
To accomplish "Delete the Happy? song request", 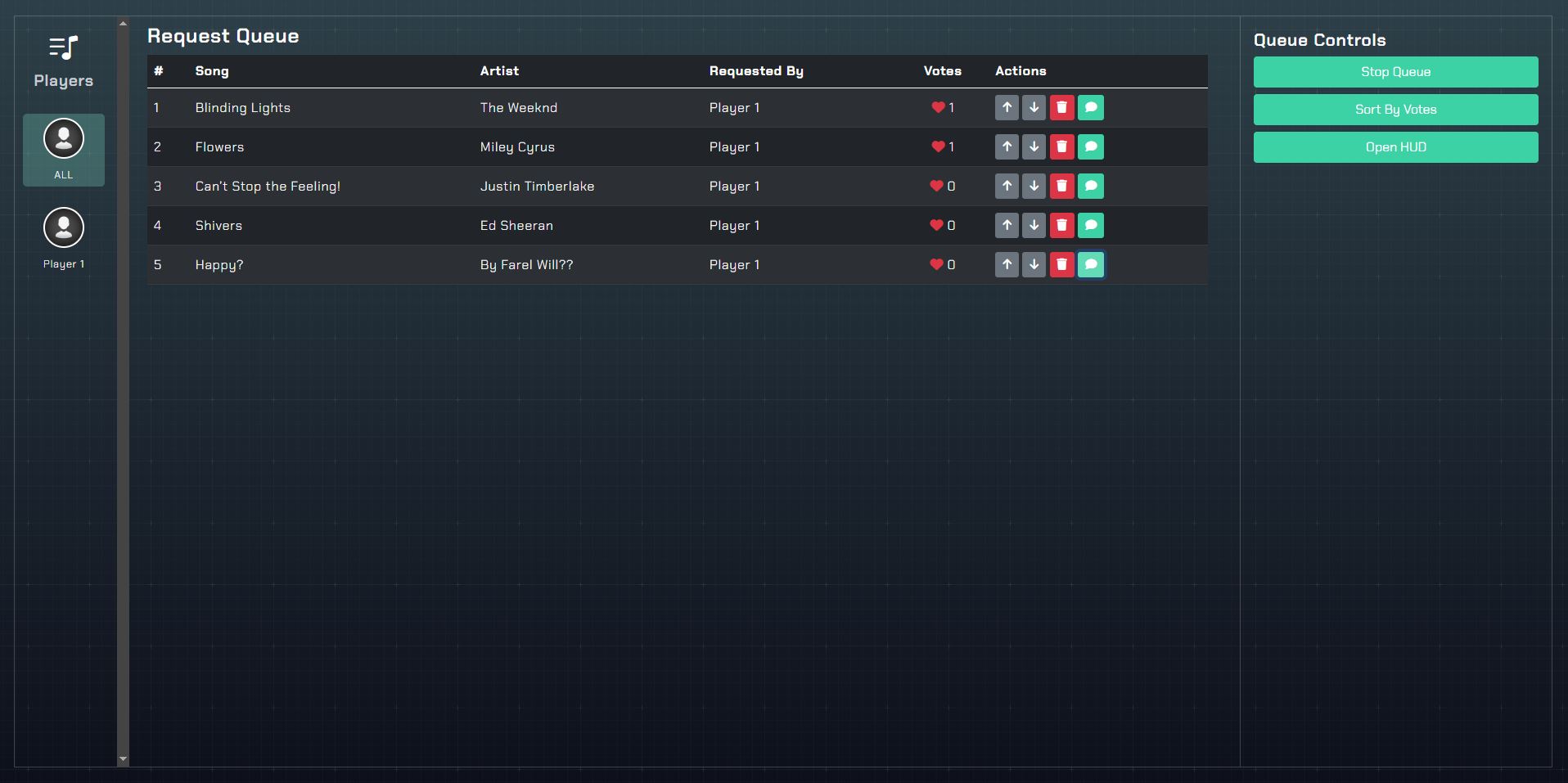I will (x=1061, y=265).
